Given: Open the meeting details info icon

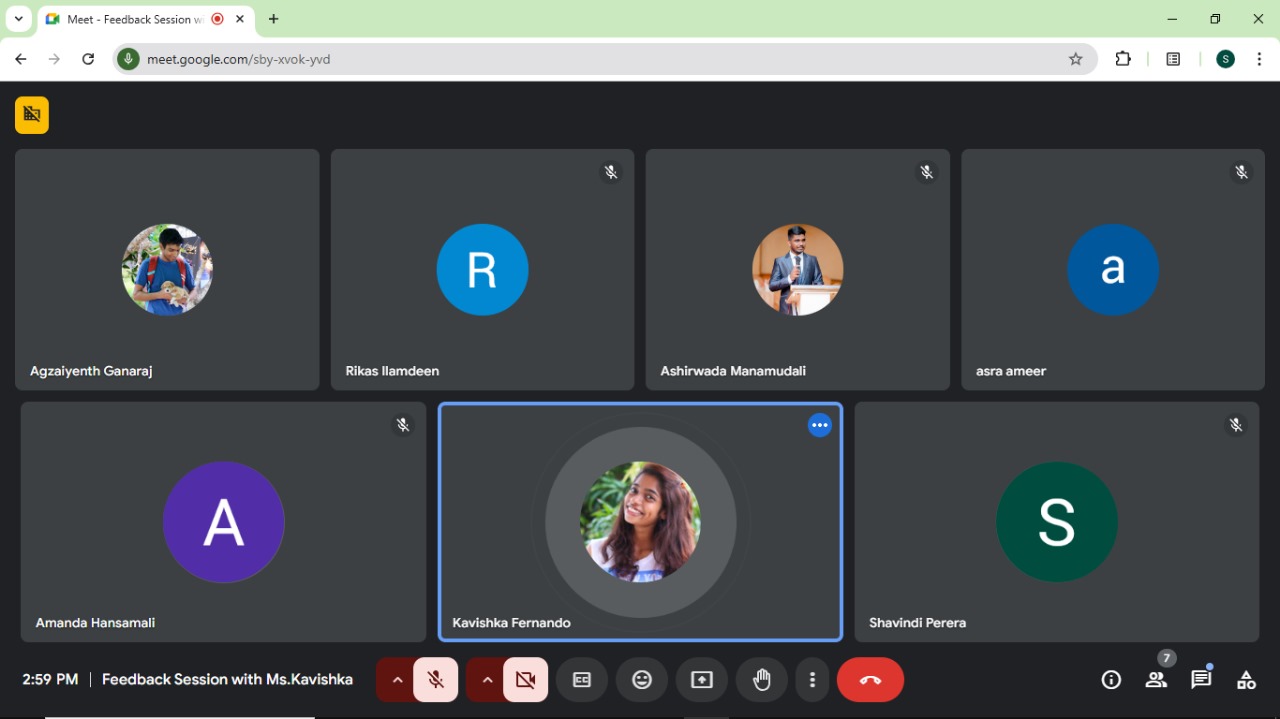Looking at the screenshot, I should point(1111,680).
